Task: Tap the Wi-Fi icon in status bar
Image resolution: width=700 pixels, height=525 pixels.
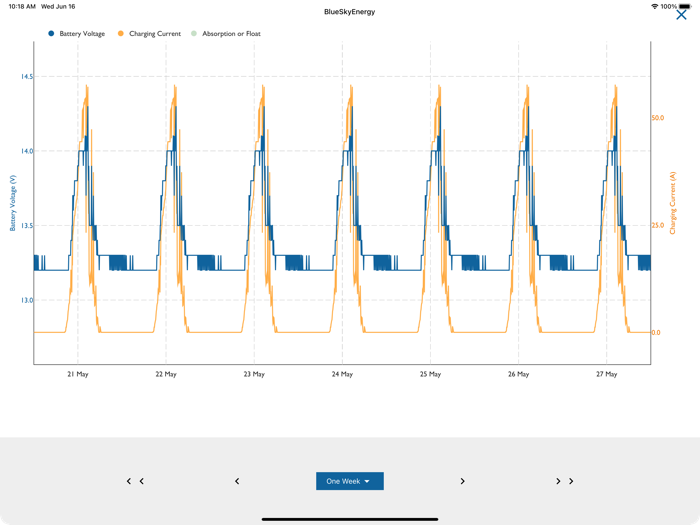Action: [654, 6]
